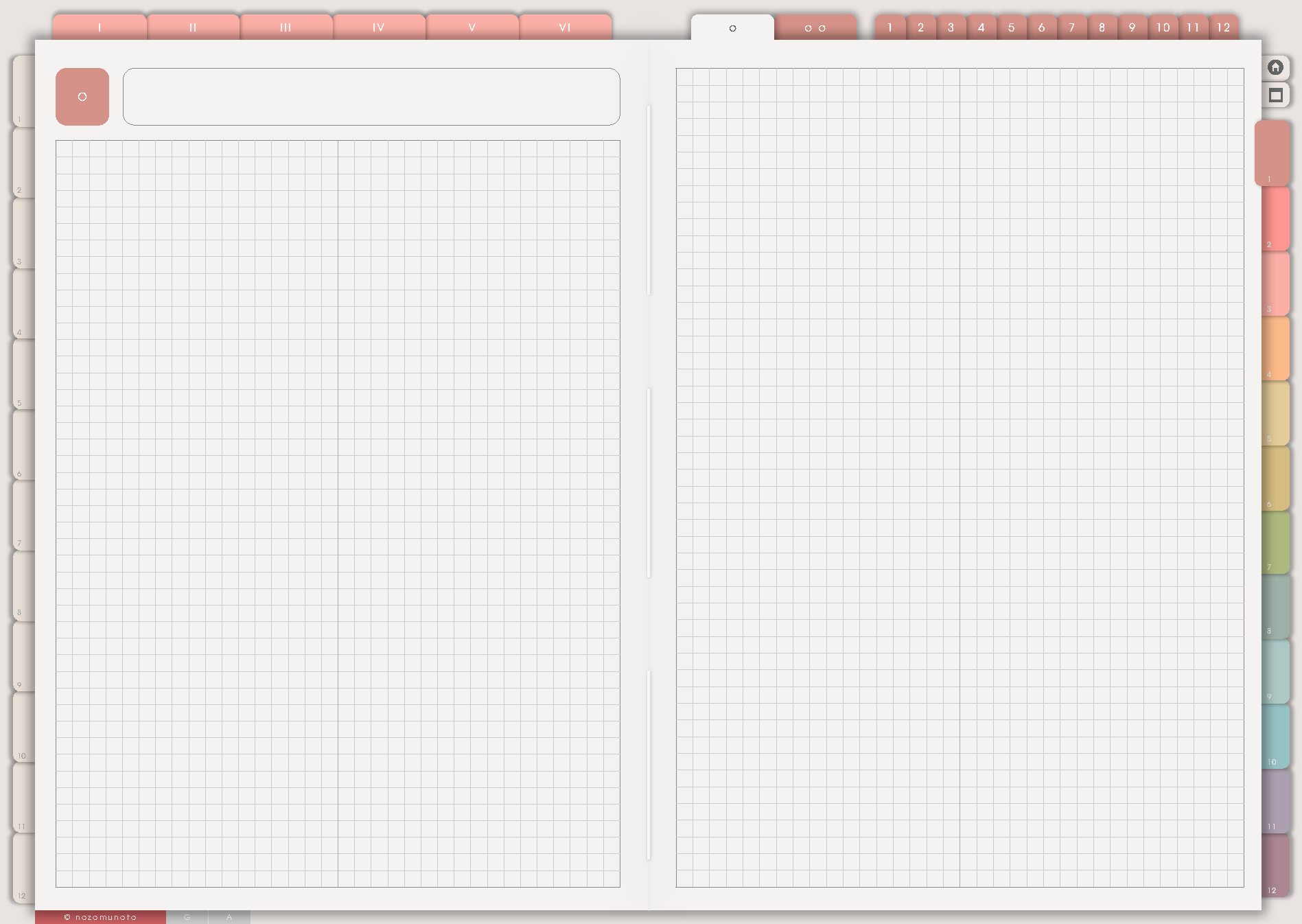This screenshot has width=1302, height=924.
Task: Open left edge tab 5
Action: pyautogui.click(x=24, y=374)
